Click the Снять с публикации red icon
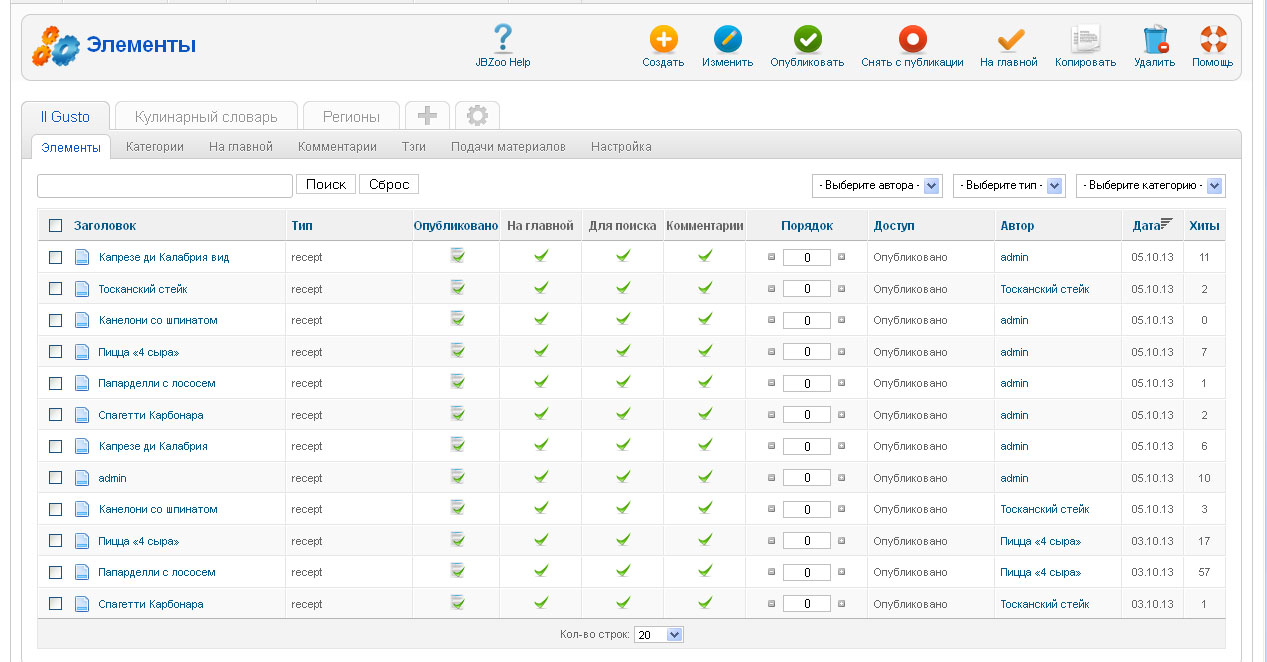This screenshot has height=662, width=1267. 912,40
